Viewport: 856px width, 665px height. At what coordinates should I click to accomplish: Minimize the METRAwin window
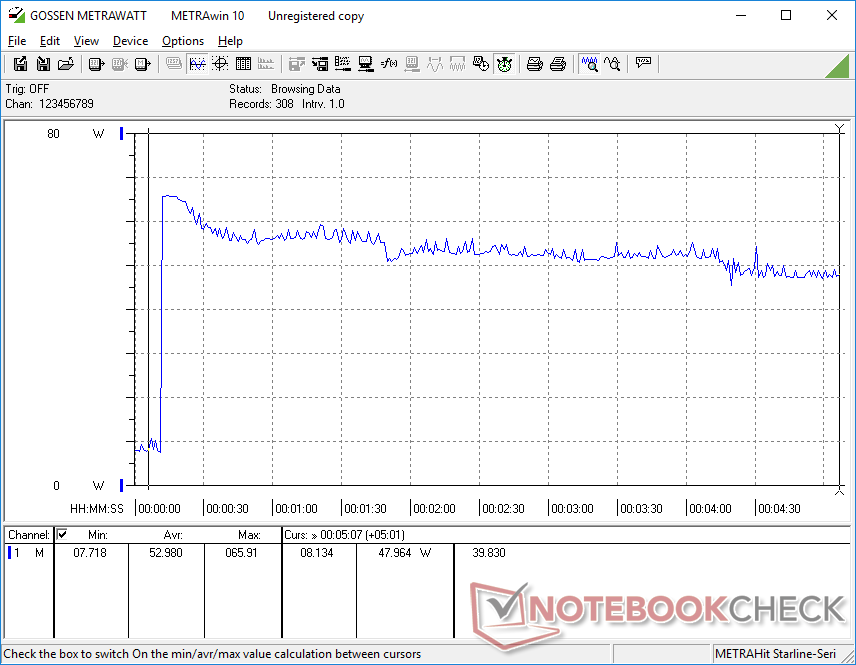tap(741, 15)
